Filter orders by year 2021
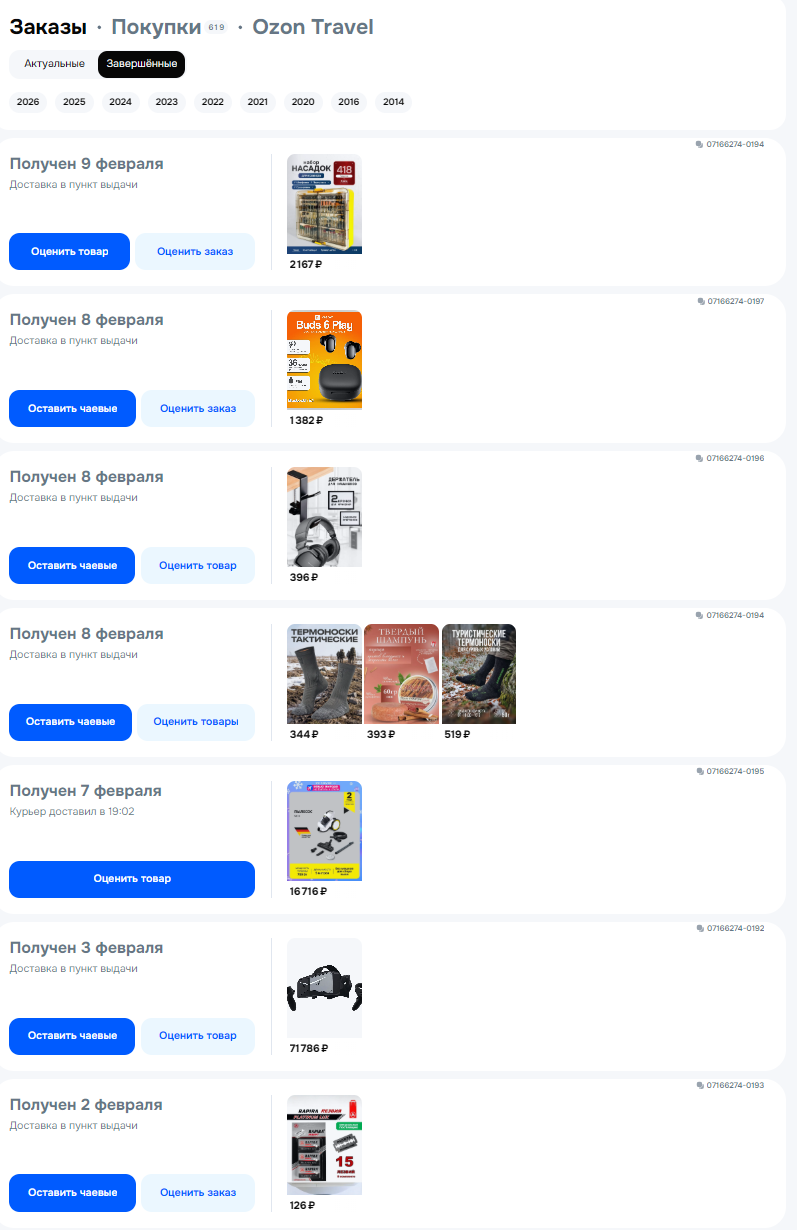This screenshot has width=797, height=1230. click(x=257, y=102)
